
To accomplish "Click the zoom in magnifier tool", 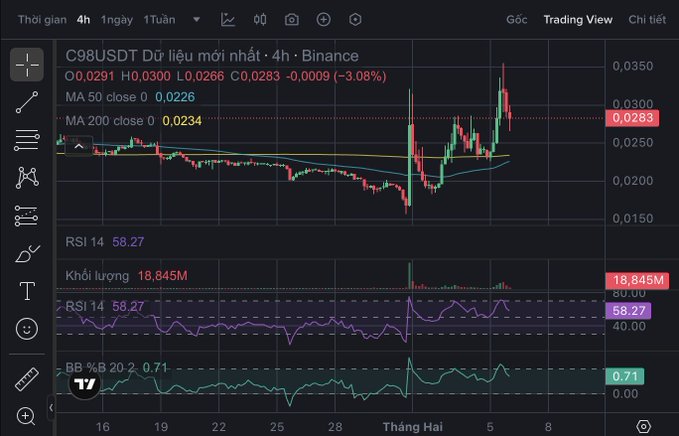I will point(27,415).
